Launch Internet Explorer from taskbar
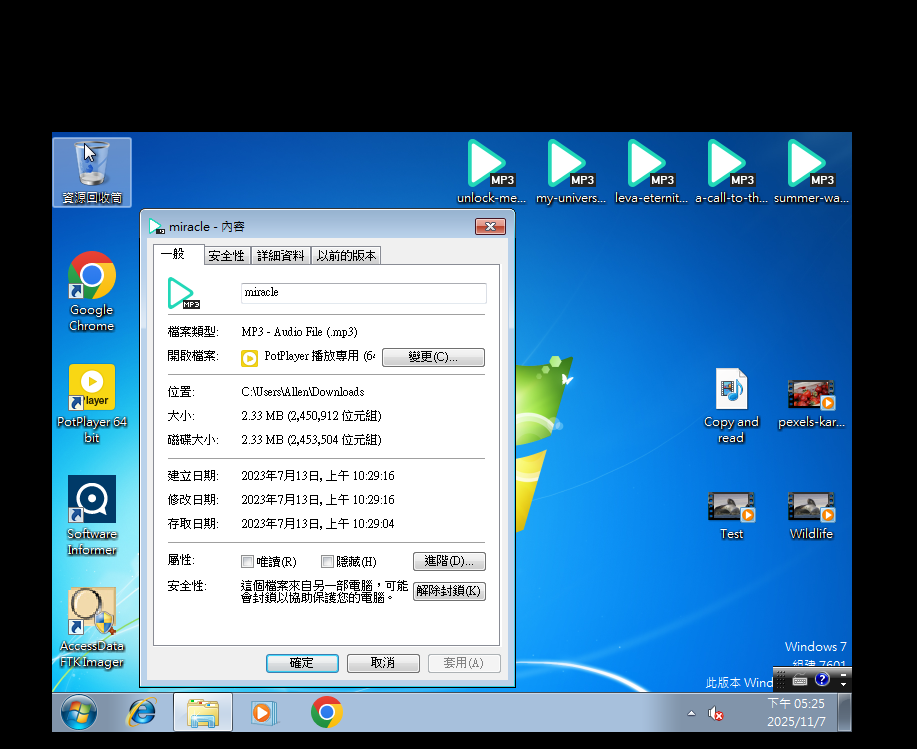 (142, 712)
